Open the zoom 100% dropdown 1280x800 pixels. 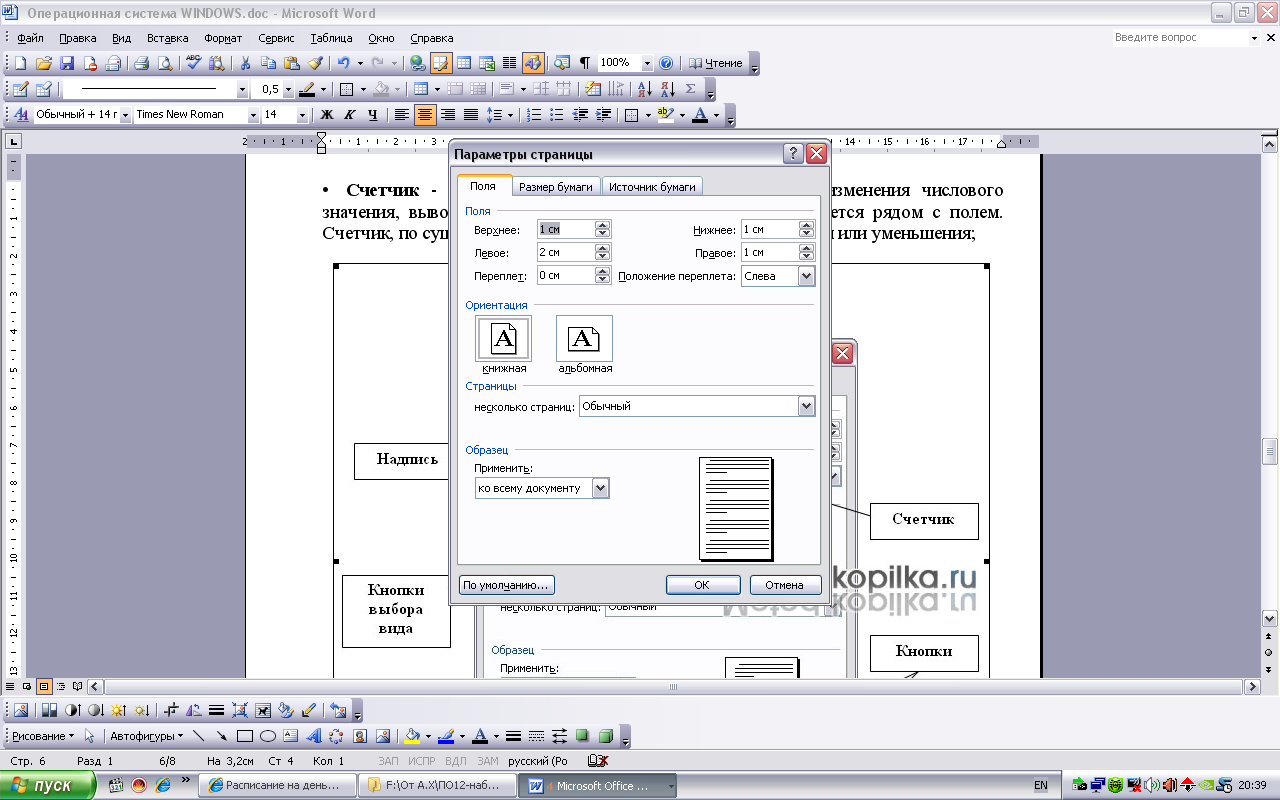click(647, 63)
